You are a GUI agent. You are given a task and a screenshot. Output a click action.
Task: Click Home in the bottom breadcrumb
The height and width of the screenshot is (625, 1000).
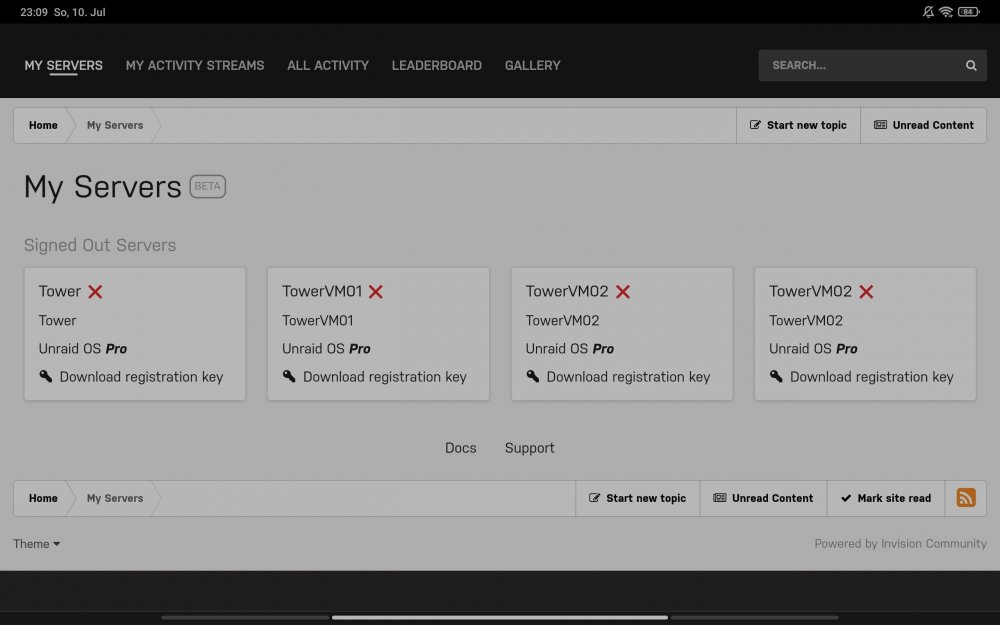coord(43,498)
